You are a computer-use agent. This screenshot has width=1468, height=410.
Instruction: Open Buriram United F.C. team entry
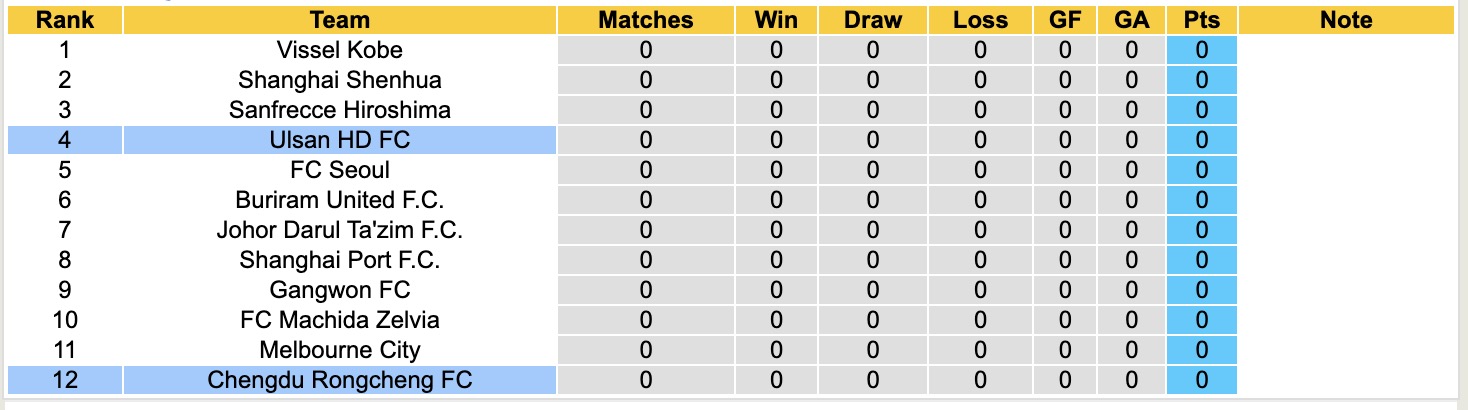339,200
